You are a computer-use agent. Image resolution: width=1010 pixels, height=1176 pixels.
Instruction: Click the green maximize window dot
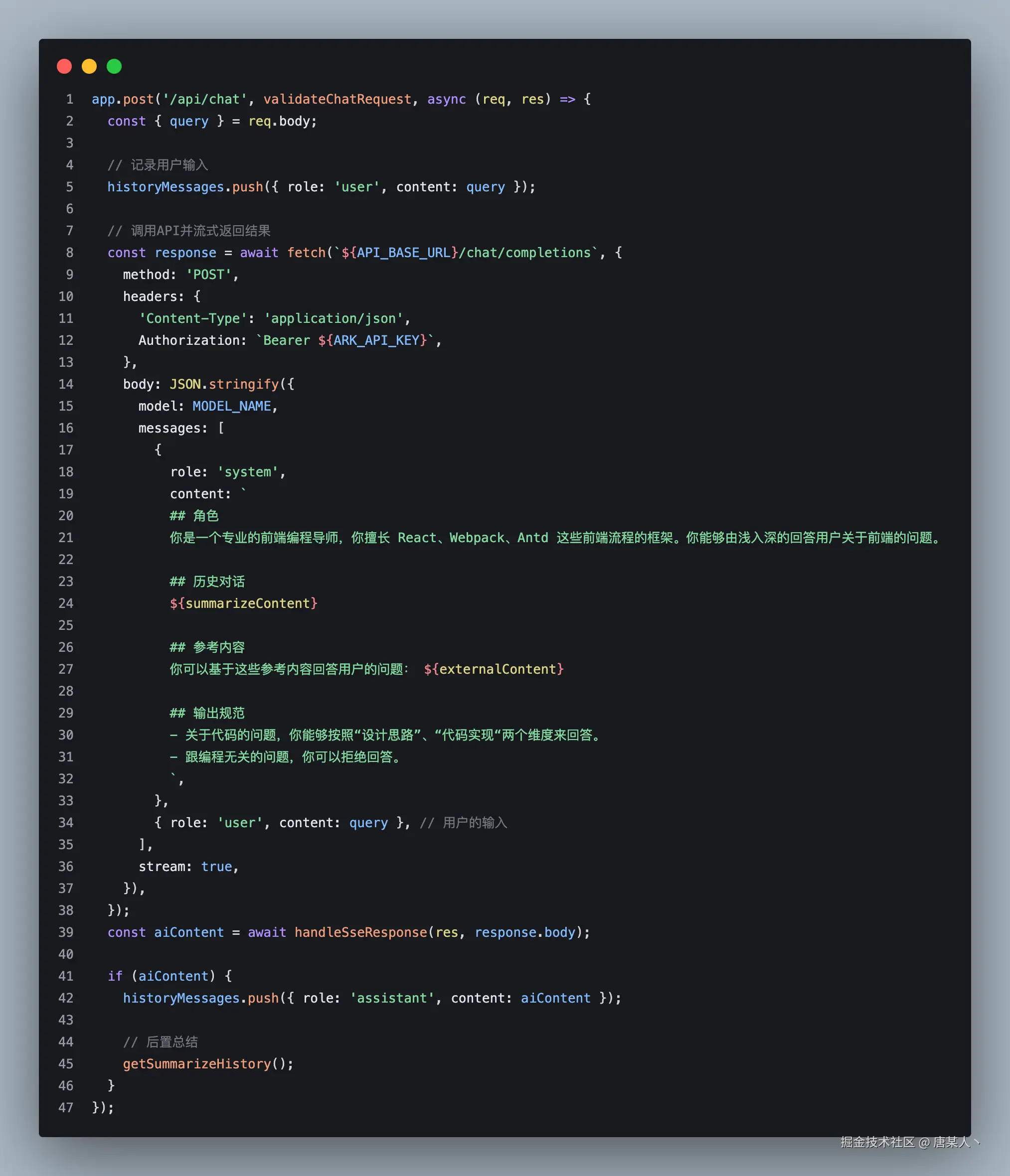click(x=114, y=66)
